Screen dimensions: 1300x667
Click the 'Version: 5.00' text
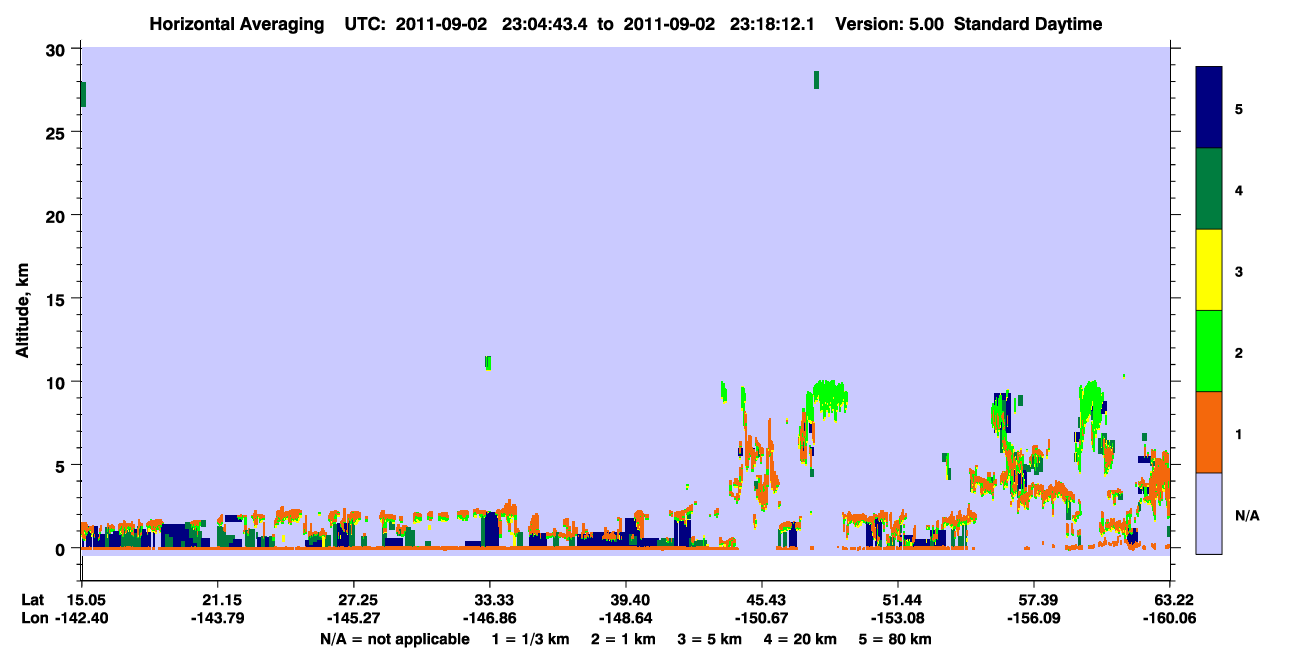point(890,24)
